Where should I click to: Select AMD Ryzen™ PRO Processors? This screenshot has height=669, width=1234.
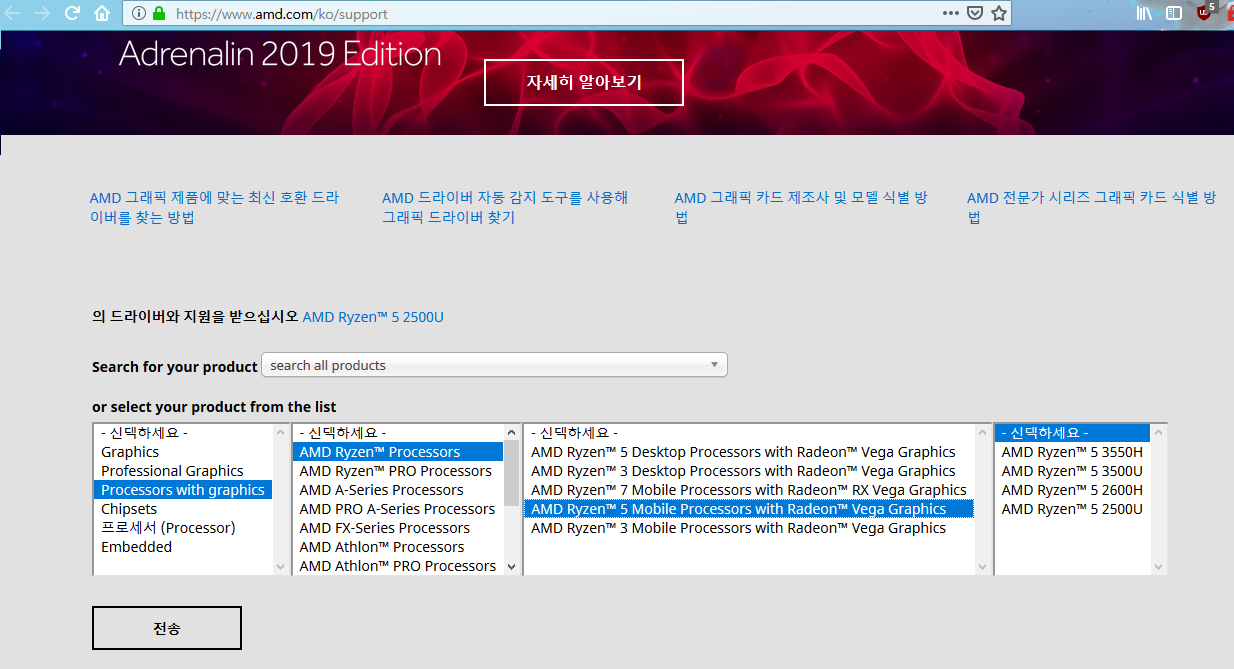398,471
